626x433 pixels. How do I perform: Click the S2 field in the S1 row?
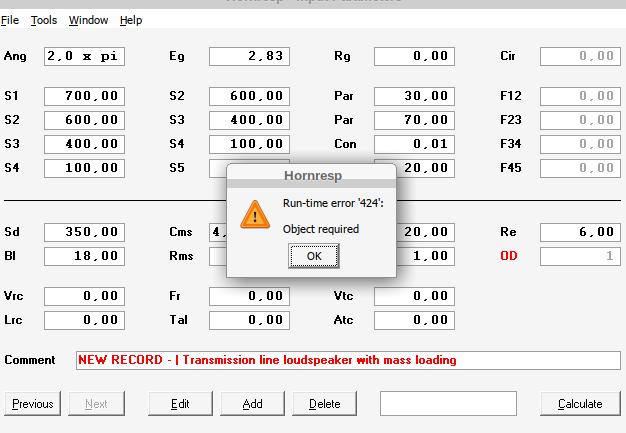(x=249, y=96)
